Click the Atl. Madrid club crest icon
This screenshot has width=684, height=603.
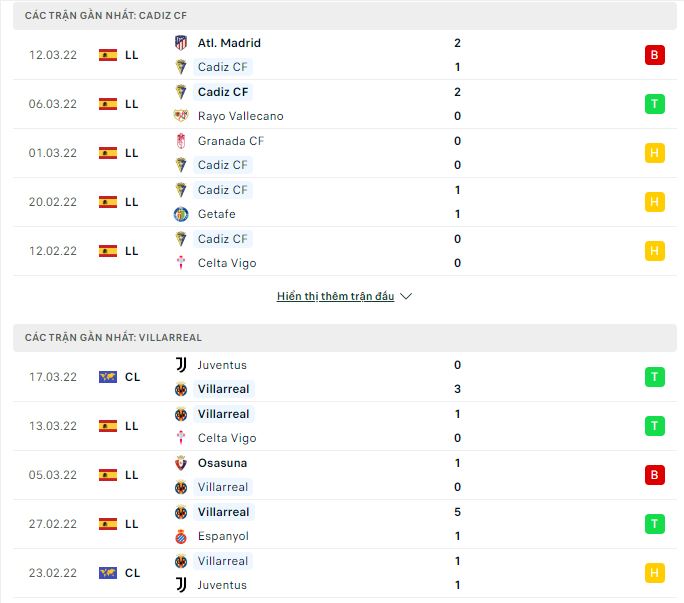tap(181, 43)
